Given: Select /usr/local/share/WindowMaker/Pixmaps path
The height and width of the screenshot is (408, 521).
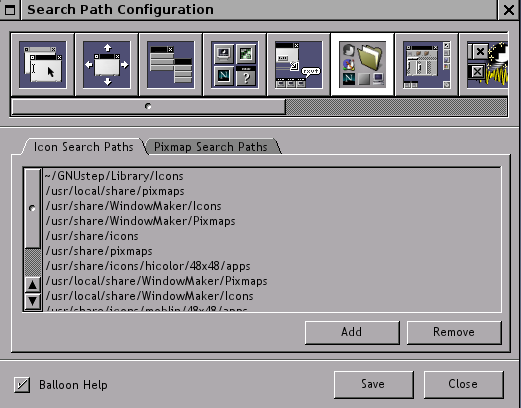Looking at the screenshot, I should (272, 281).
